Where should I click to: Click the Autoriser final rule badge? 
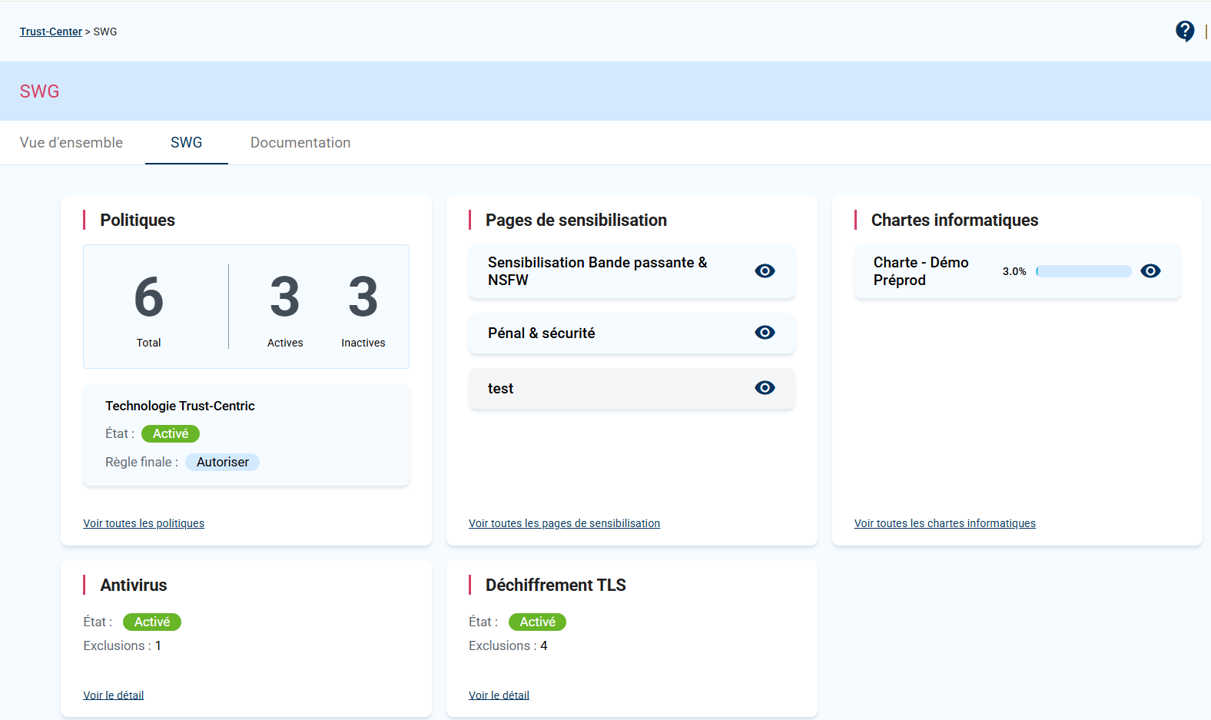tap(222, 462)
